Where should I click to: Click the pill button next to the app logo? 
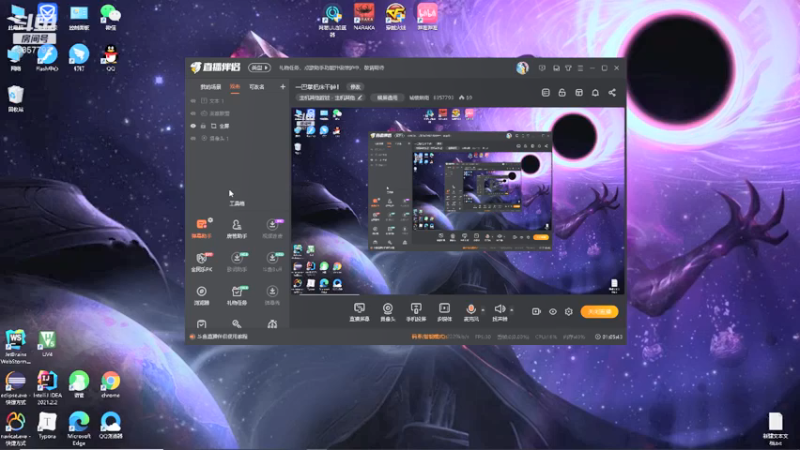(259, 67)
